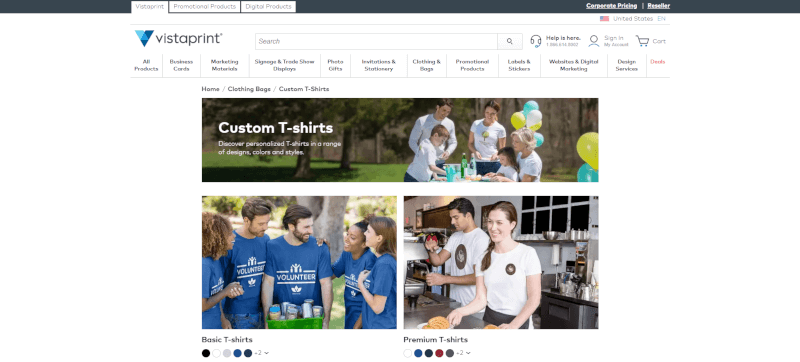Switch to Promotional Products top tab
Image resolution: width=800 pixels, height=362 pixels.
point(205,7)
